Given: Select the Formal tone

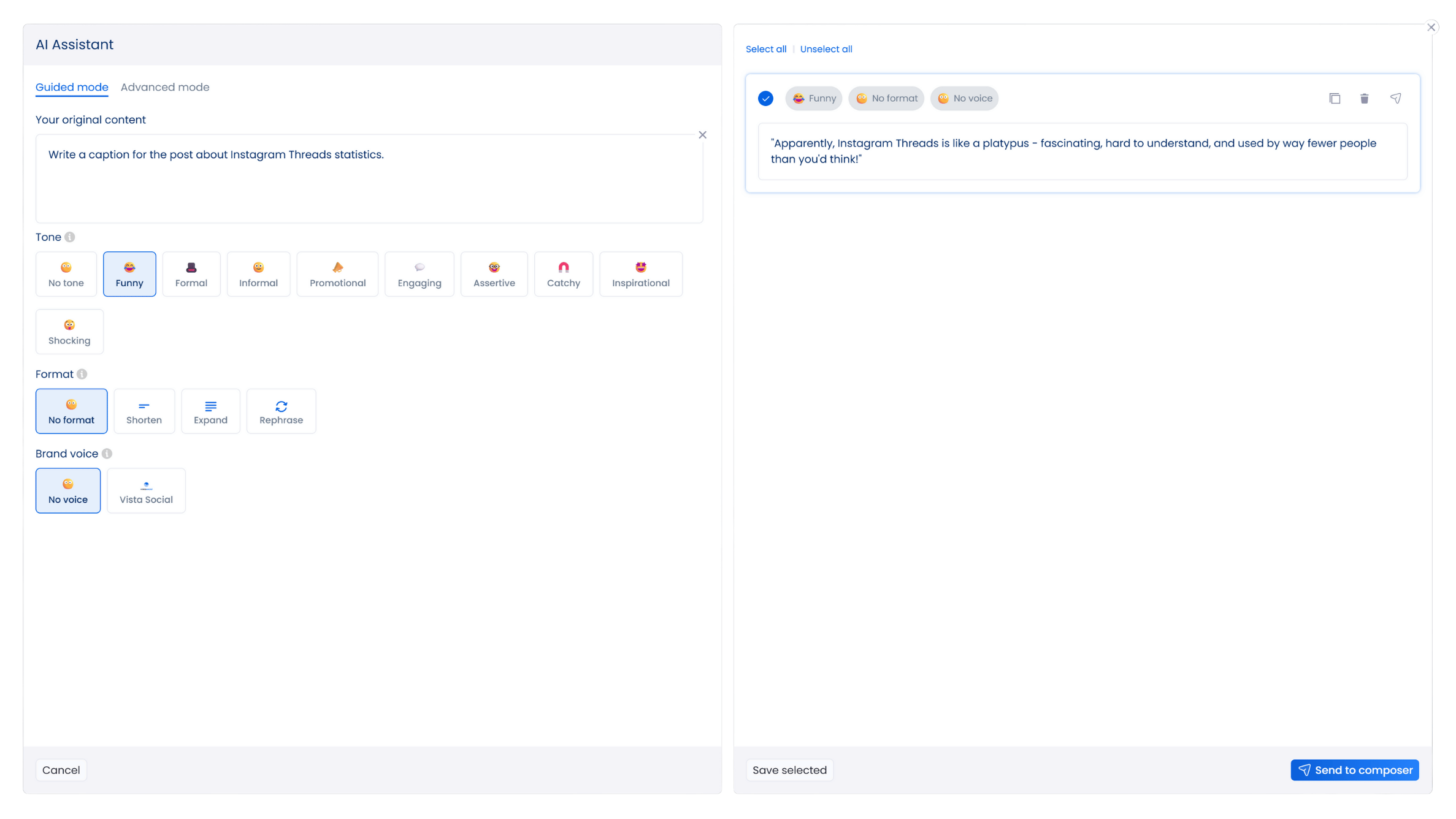Looking at the screenshot, I should tap(191, 274).
